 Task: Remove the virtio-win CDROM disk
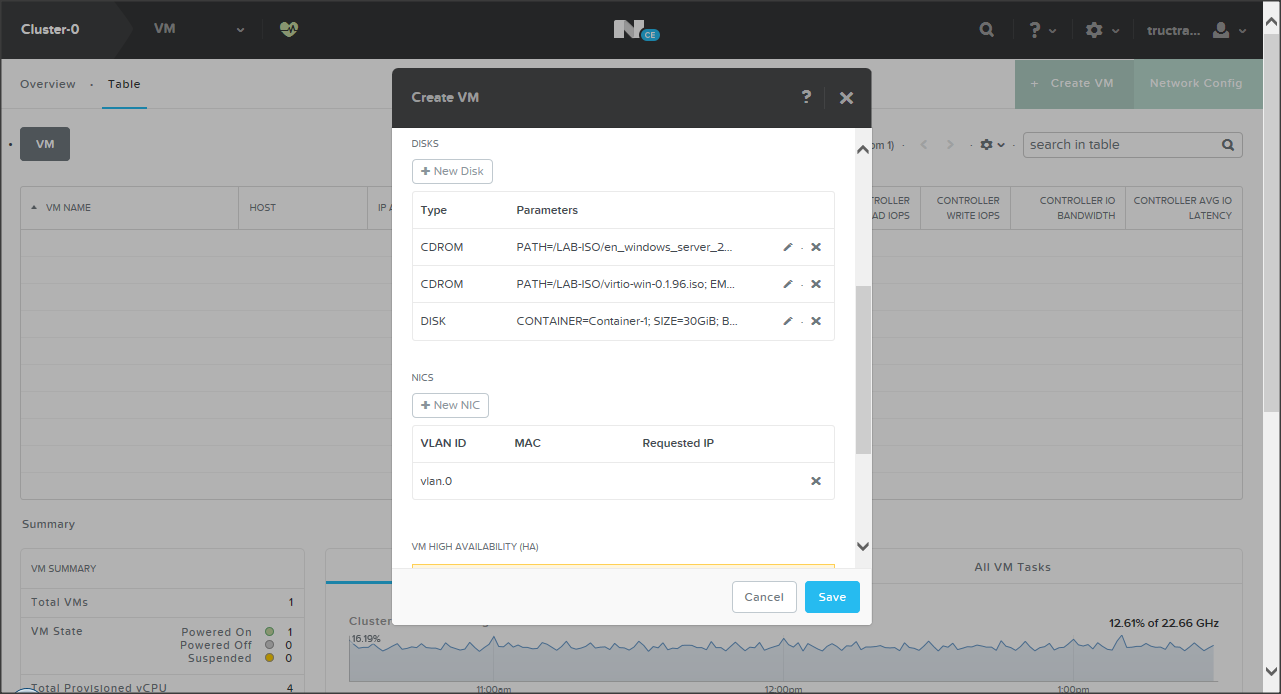[x=816, y=284]
